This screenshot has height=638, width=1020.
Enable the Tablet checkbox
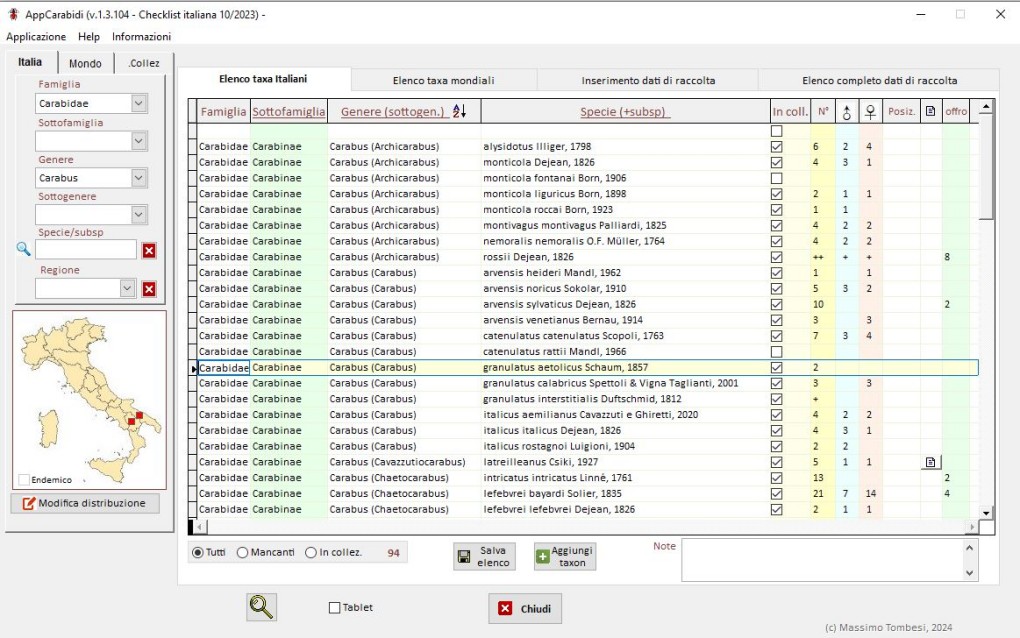click(335, 608)
